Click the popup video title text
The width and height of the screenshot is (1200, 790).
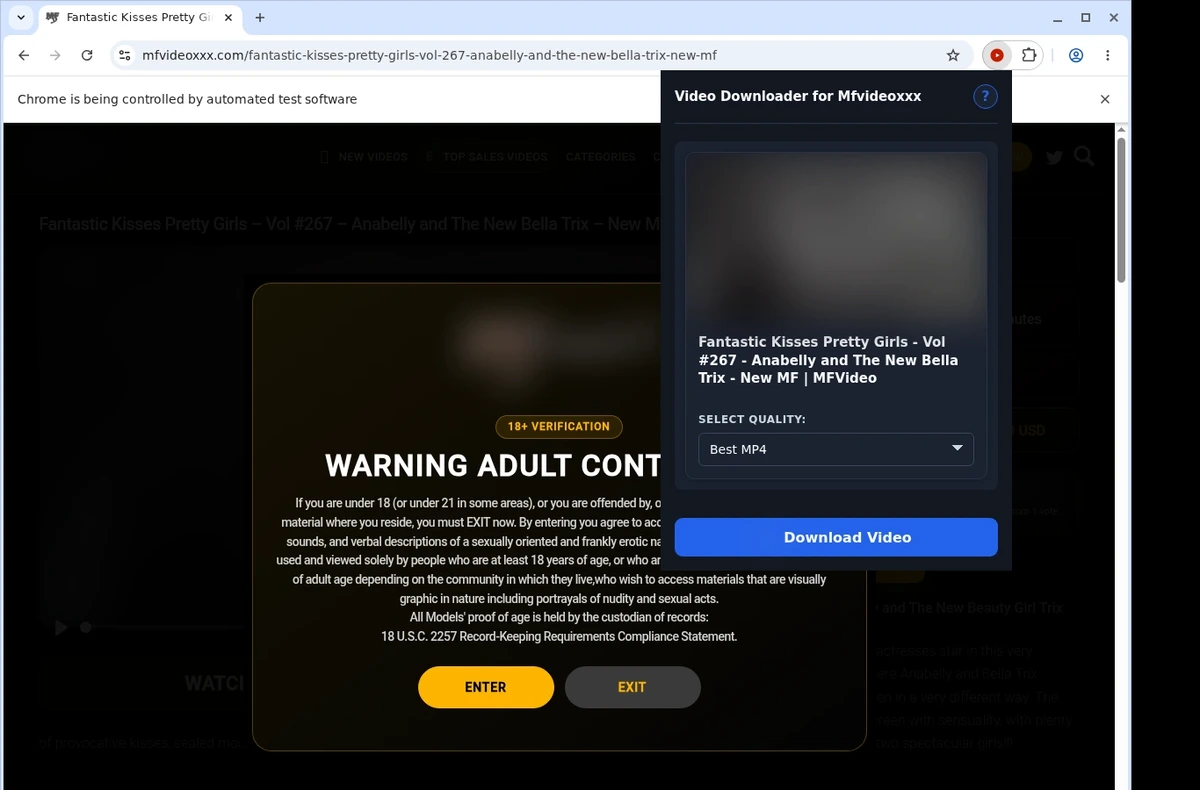tap(828, 360)
